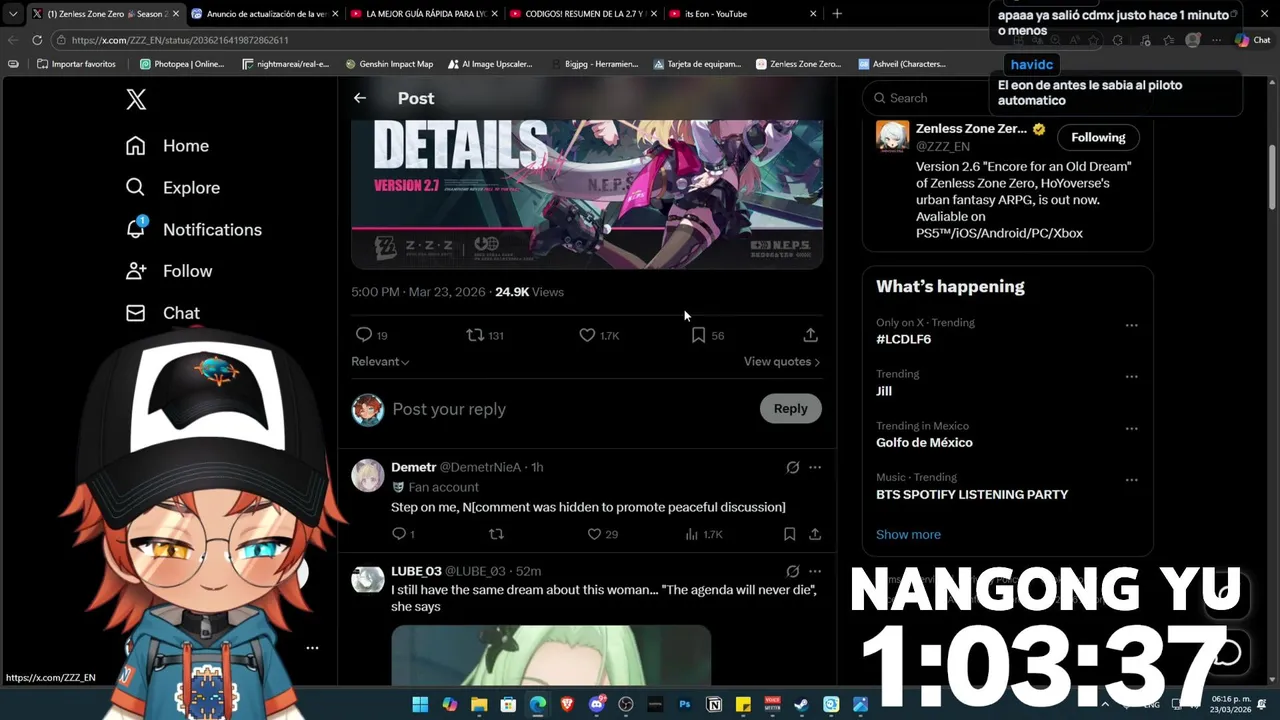Click the Grok icon on Demetr's reply
Screen dimensions: 1280x720
(793, 467)
